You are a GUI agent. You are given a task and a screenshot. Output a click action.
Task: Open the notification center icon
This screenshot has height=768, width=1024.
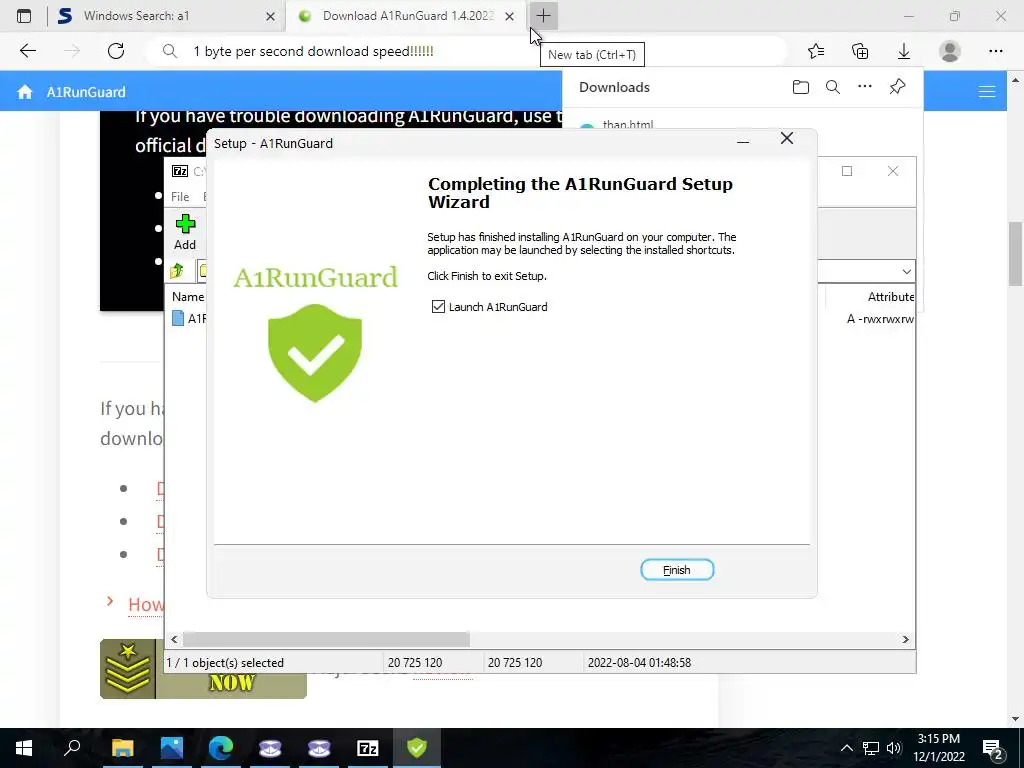993,748
